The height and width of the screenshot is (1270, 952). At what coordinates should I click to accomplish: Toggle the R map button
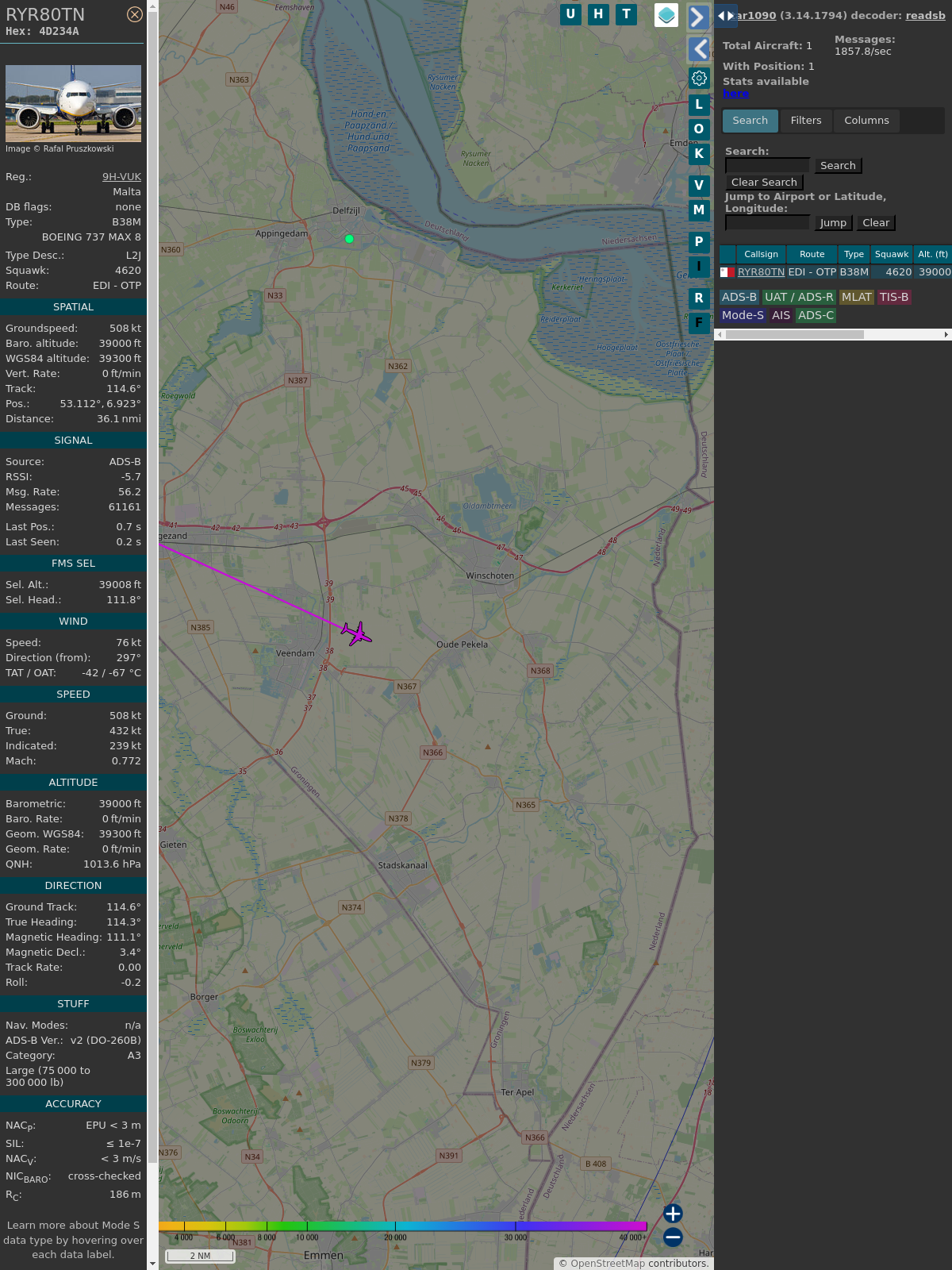[699, 298]
